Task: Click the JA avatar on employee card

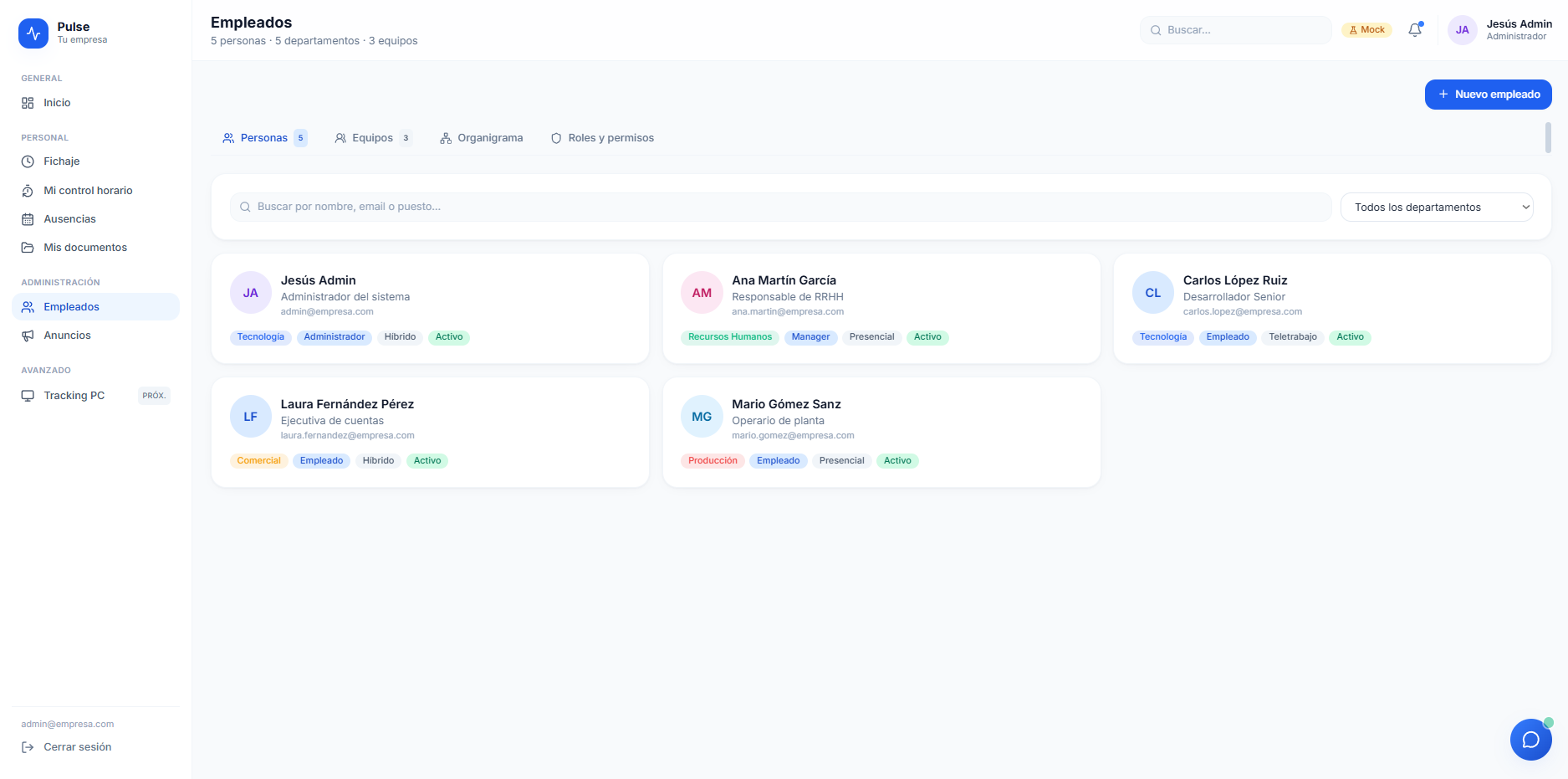Action: [x=250, y=293]
